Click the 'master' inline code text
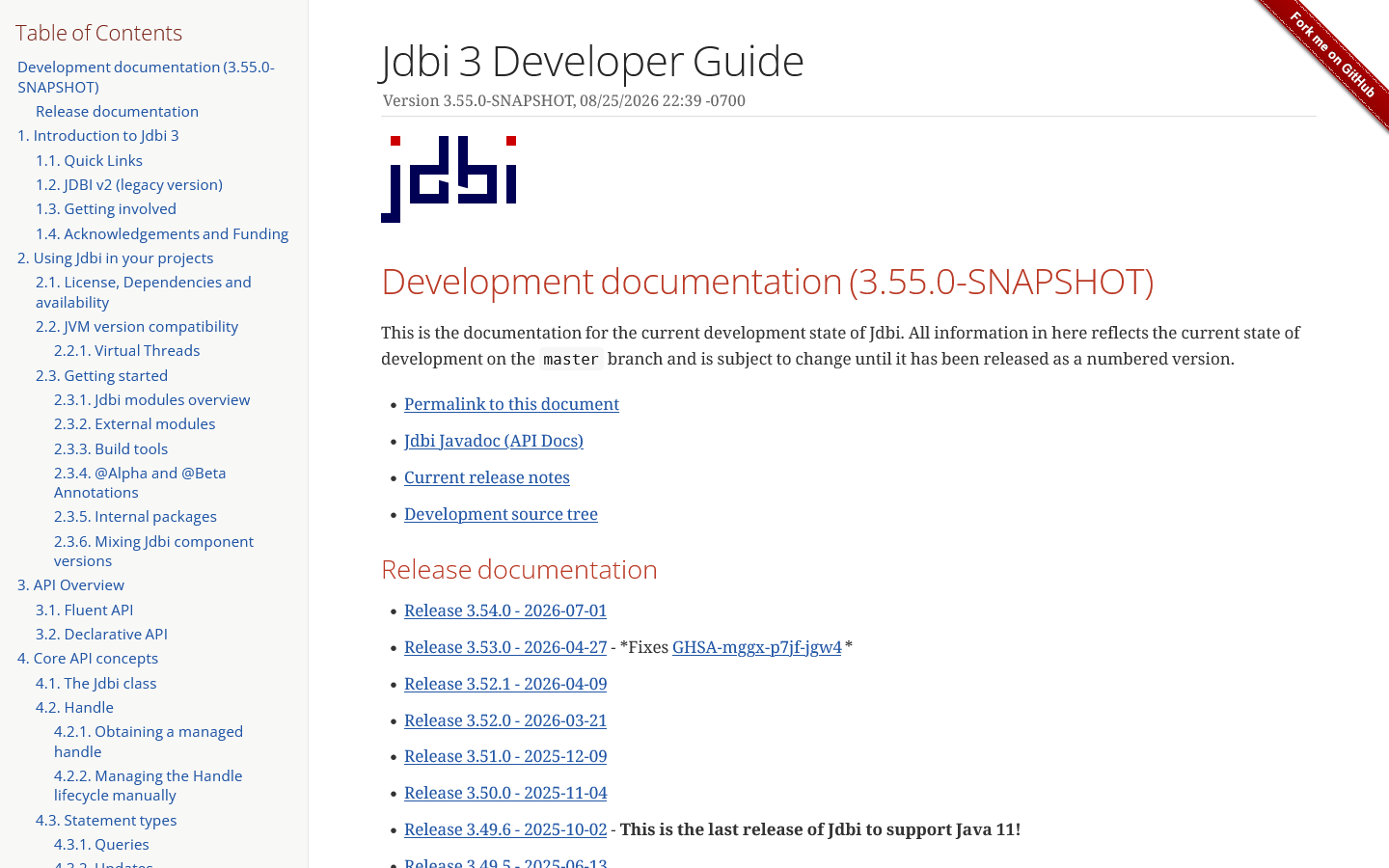 [x=571, y=359]
